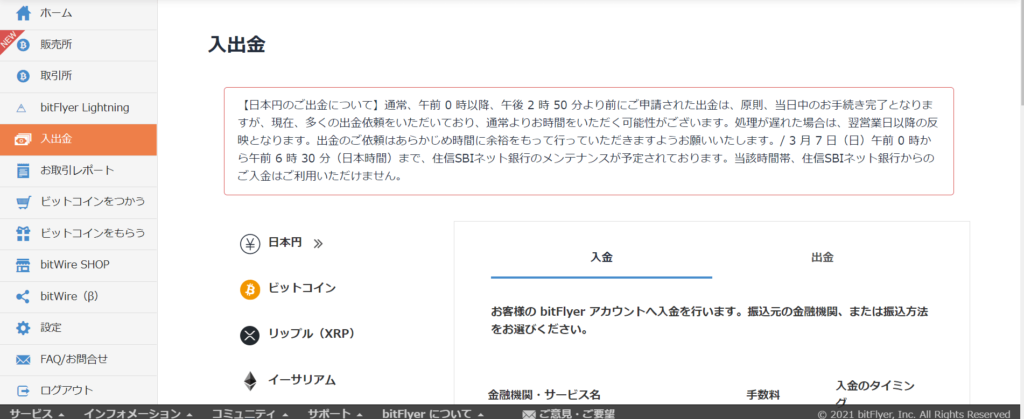1024x419 pixels.
Task: Click the shopping cart icon for ビットコインをつかう
Action: coord(24,202)
